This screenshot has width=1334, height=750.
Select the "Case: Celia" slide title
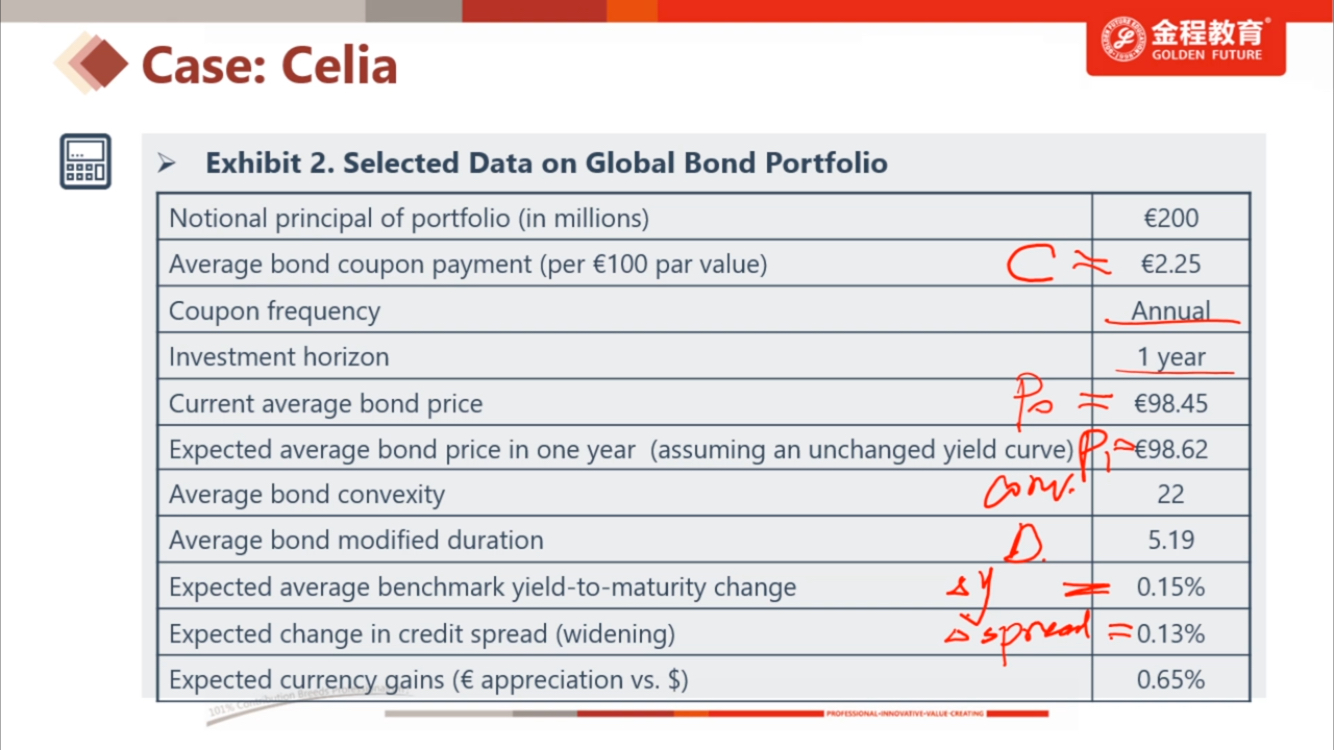pyautogui.click(x=269, y=66)
